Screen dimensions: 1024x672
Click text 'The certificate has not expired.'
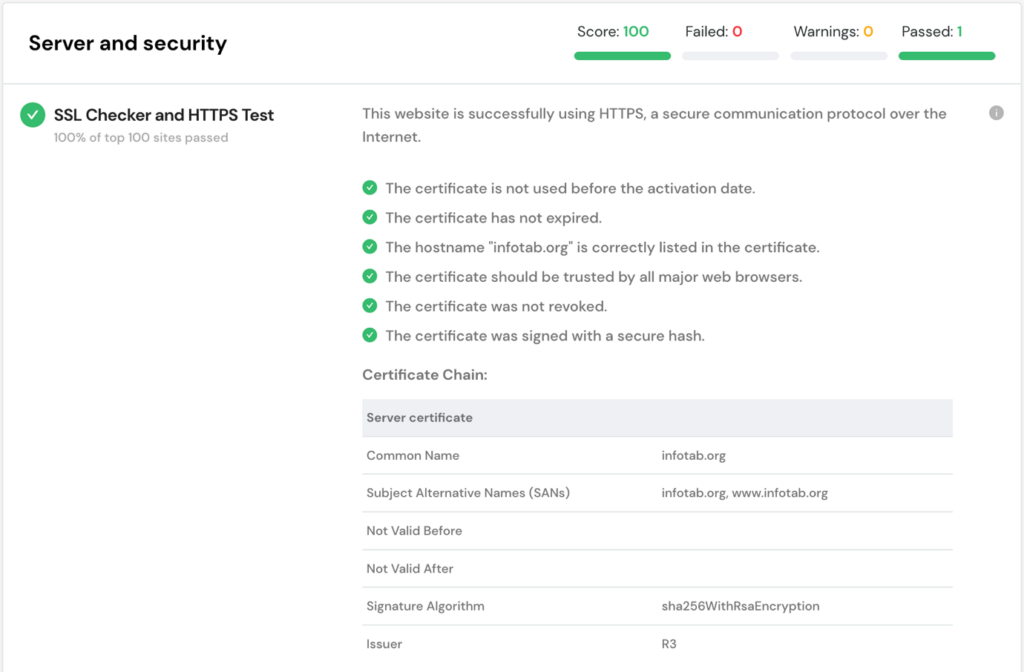coord(494,217)
